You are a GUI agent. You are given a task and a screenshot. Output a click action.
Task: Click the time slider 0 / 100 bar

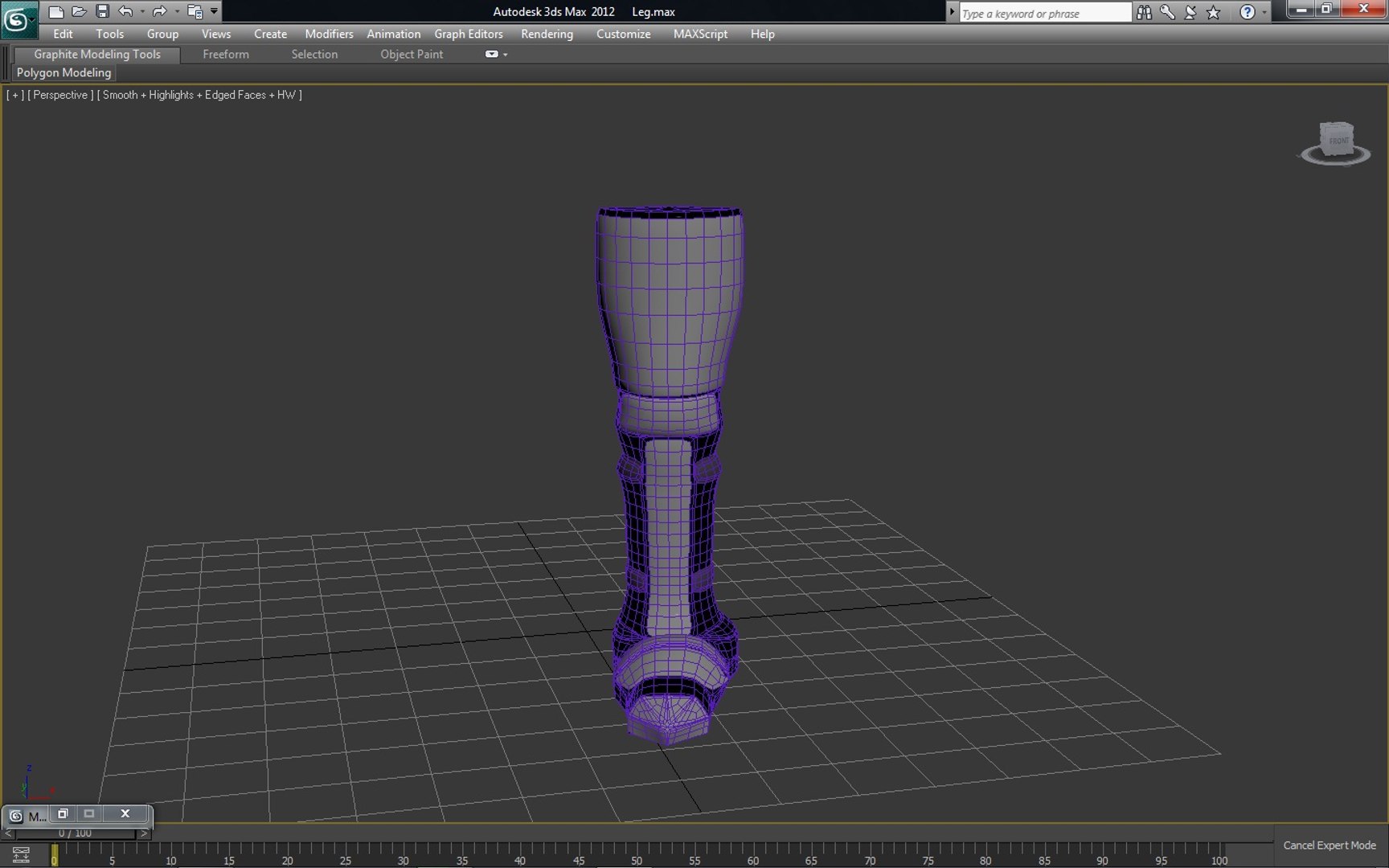click(76, 833)
